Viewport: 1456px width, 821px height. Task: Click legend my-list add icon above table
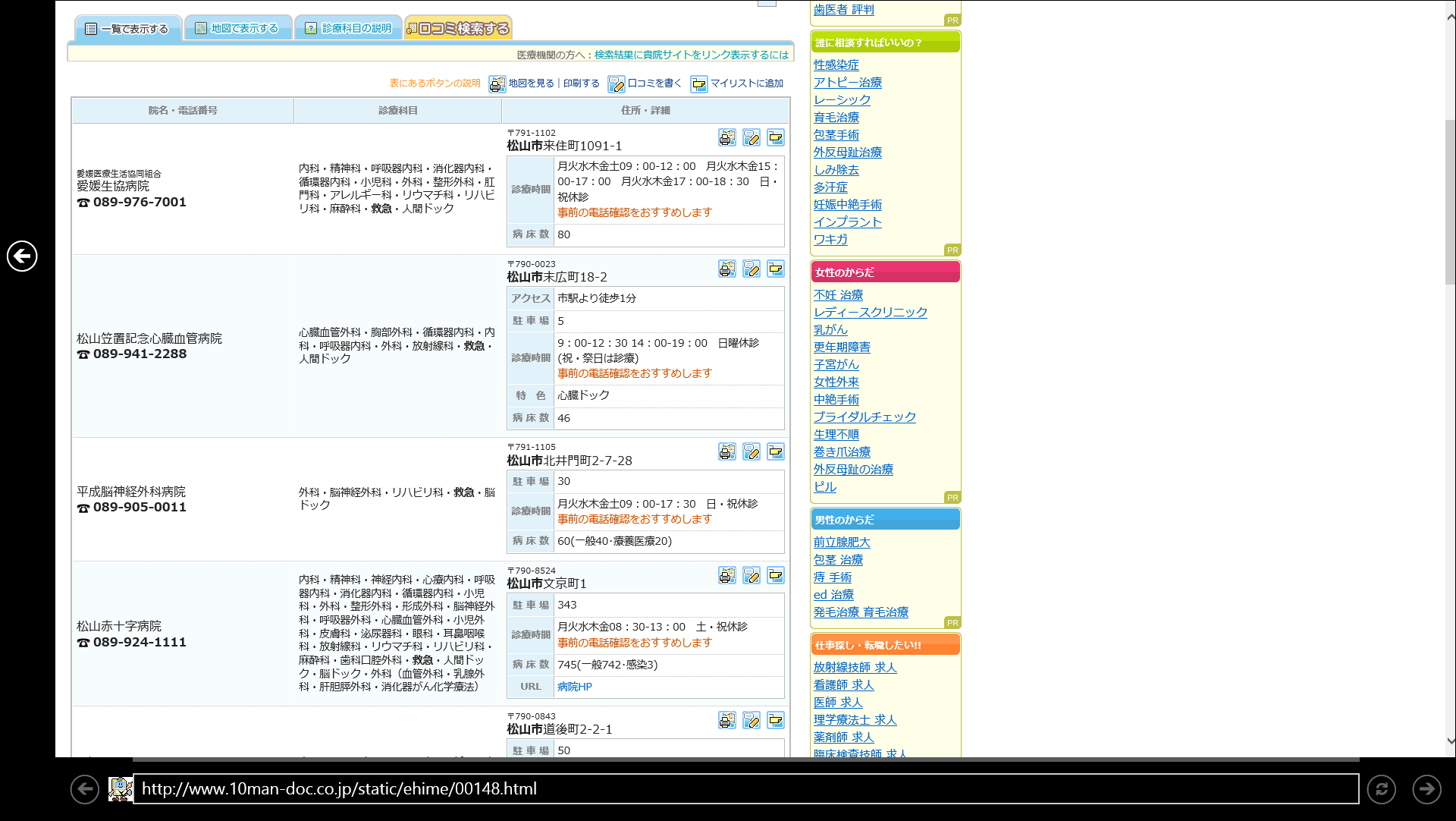pyautogui.click(x=699, y=83)
